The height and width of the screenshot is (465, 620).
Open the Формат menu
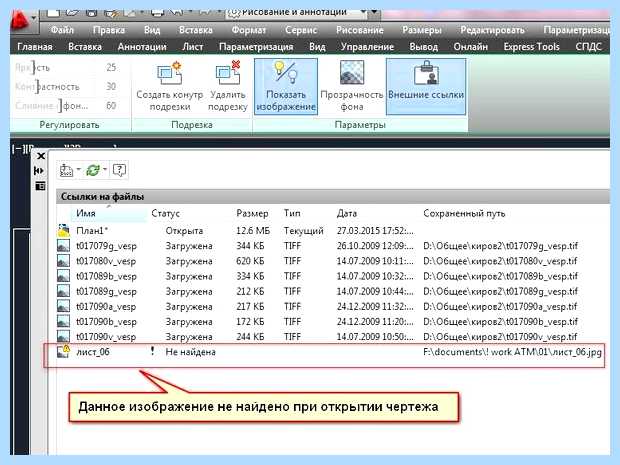tap(249, 30)
